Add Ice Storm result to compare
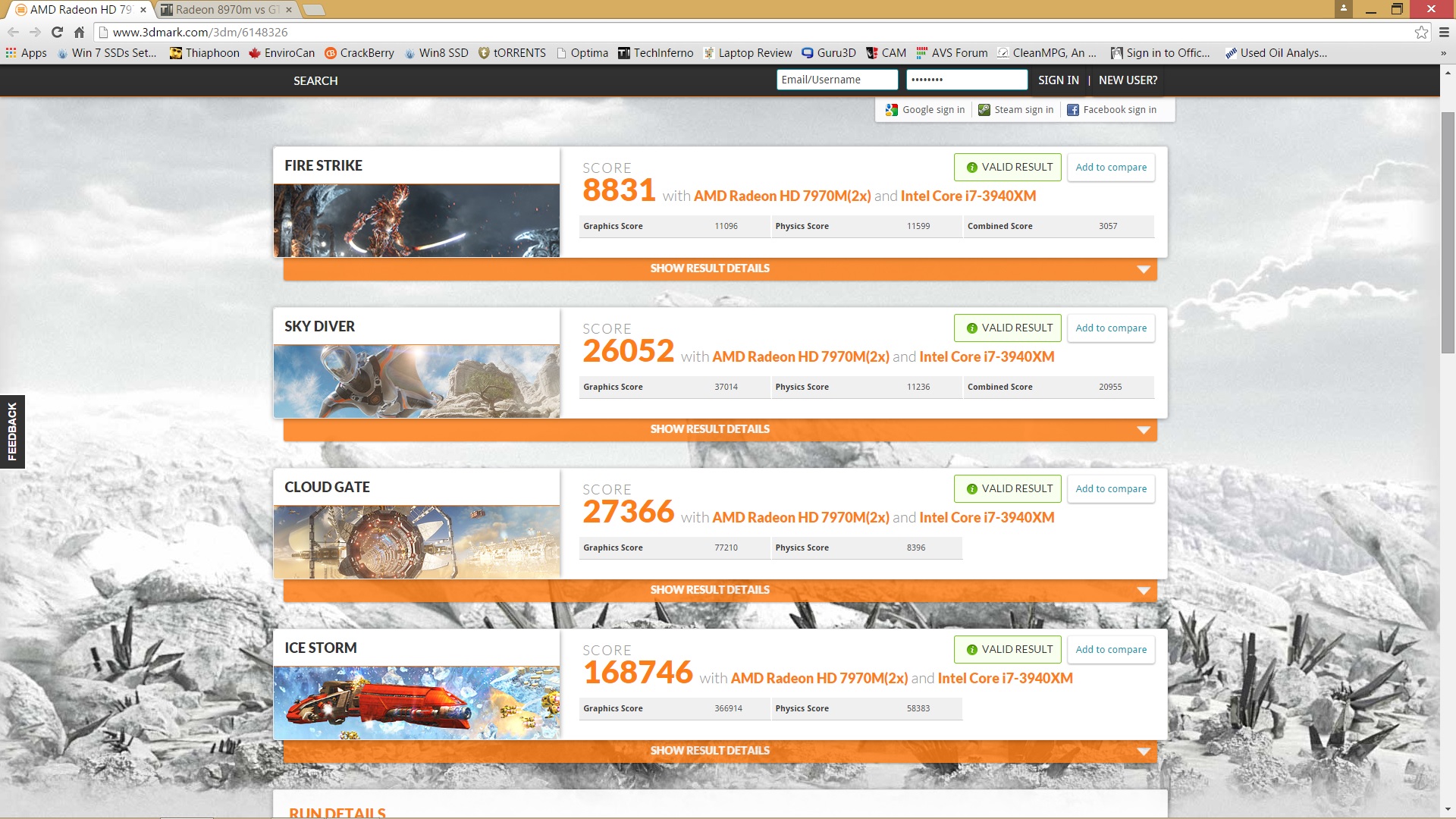Image resolution: width=1456 pixels, height=819 pixels. pos(1111,650)
